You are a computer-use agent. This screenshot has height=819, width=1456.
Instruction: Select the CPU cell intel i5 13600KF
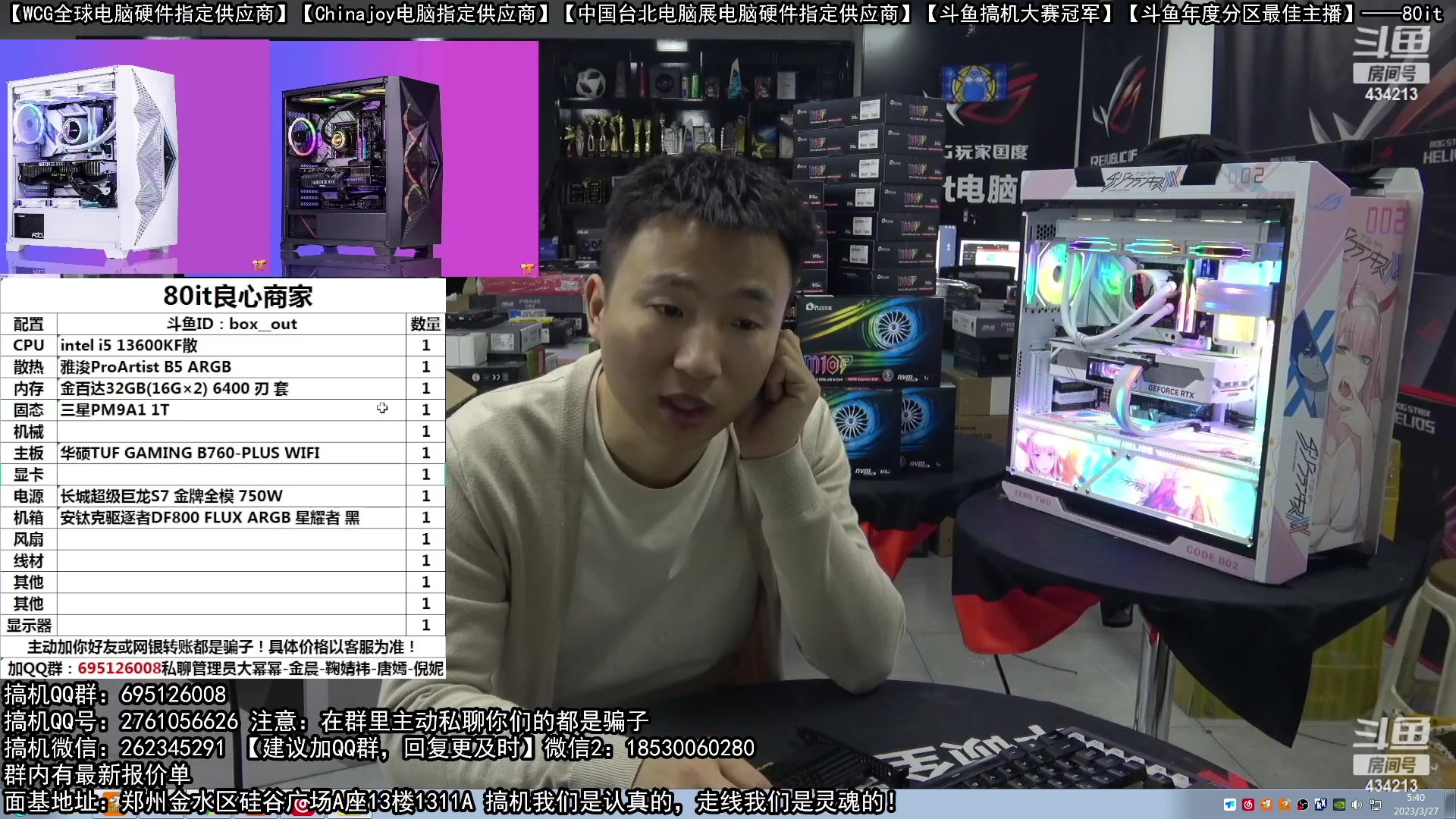pyautogui.click(x=232, y=345)
